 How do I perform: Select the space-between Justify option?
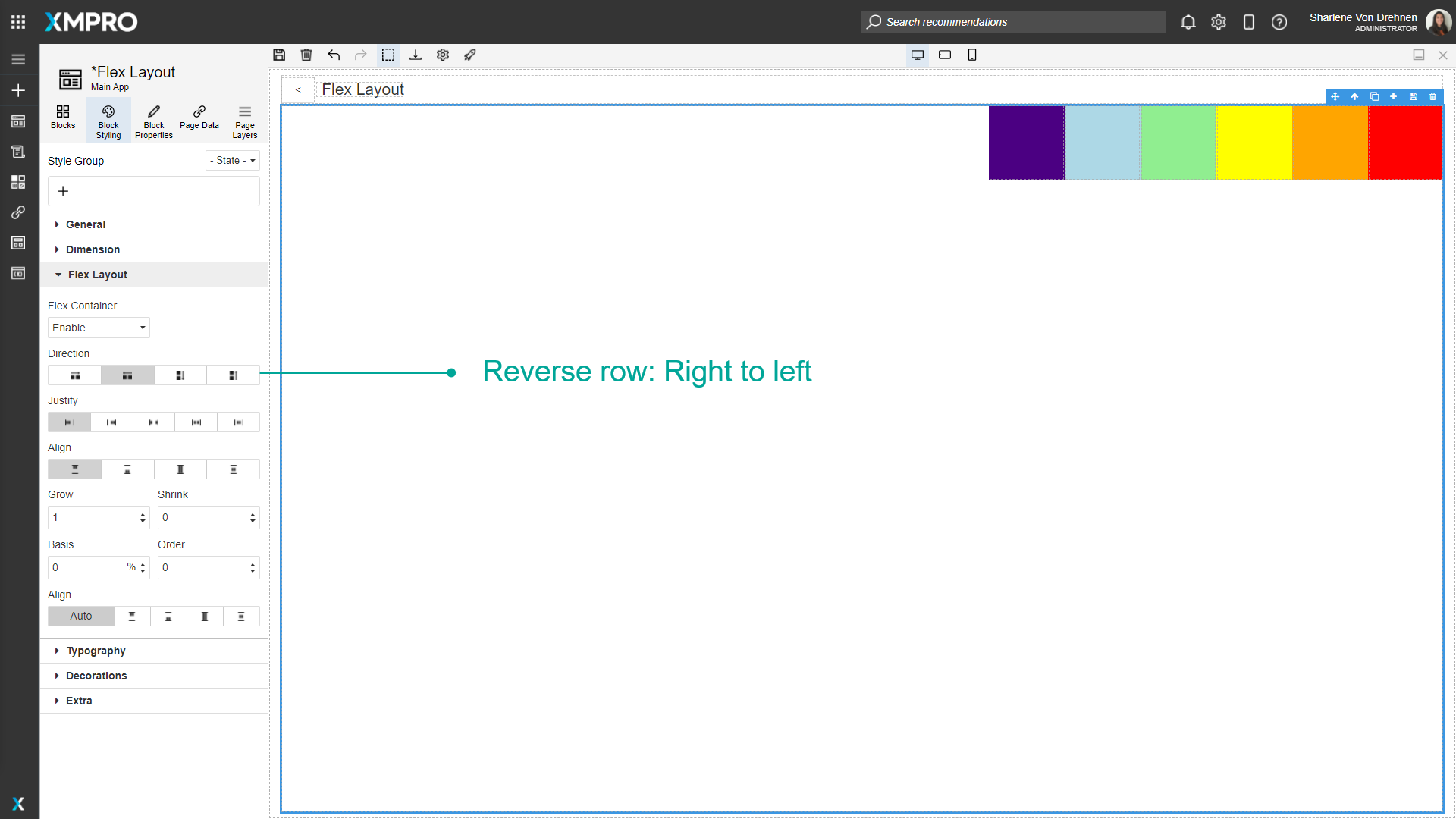coord(196,422)
